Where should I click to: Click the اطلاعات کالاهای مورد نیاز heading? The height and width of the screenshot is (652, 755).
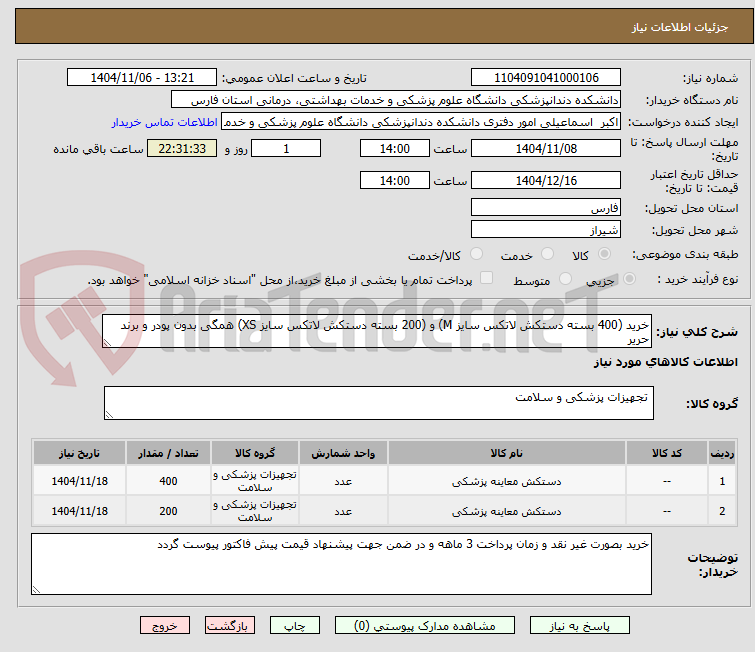click(x=666, y=362)
